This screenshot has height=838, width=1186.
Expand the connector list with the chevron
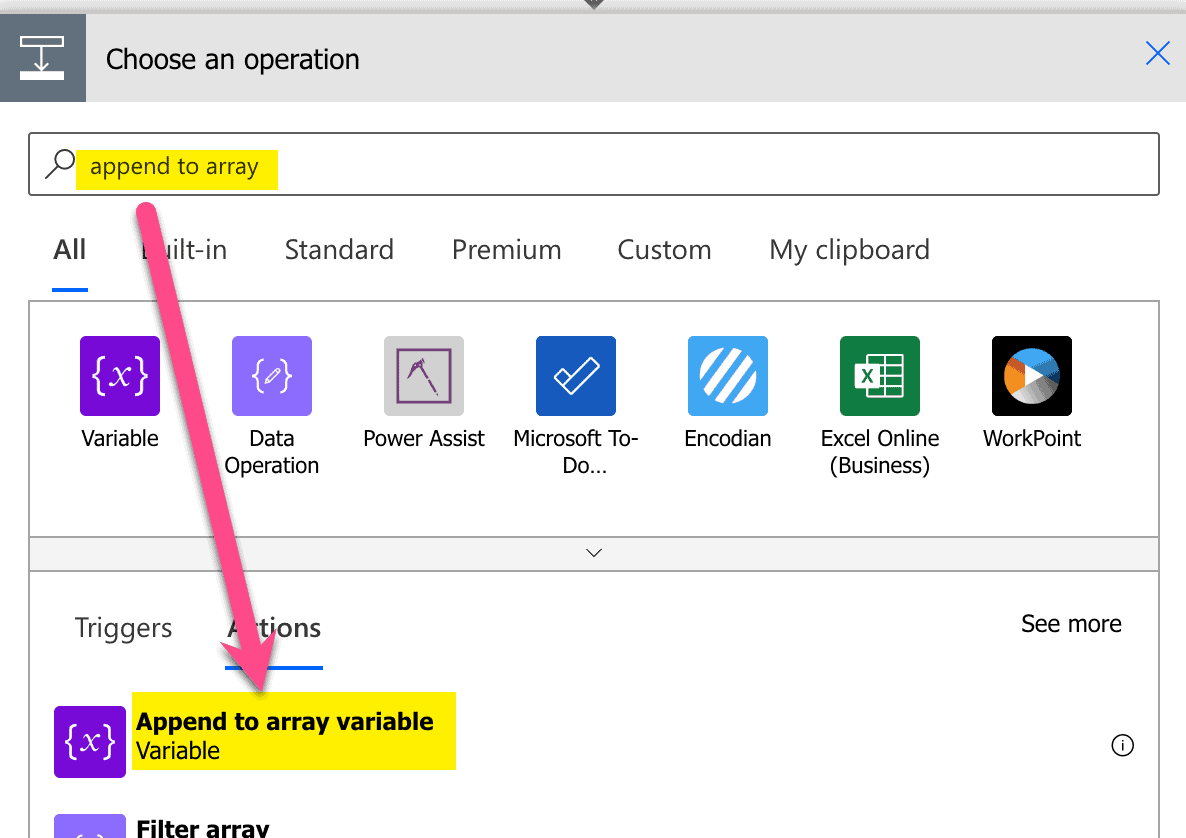click(x=593, y=552)
